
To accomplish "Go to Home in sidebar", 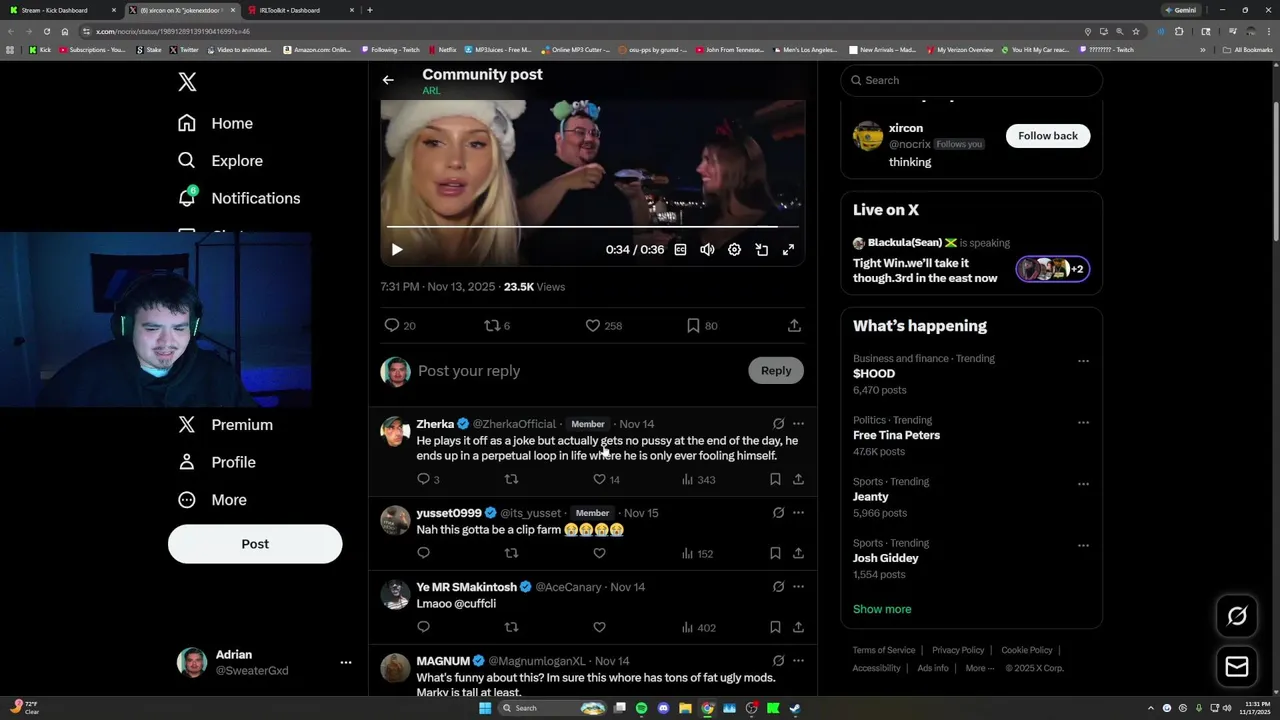I will 215,123.
